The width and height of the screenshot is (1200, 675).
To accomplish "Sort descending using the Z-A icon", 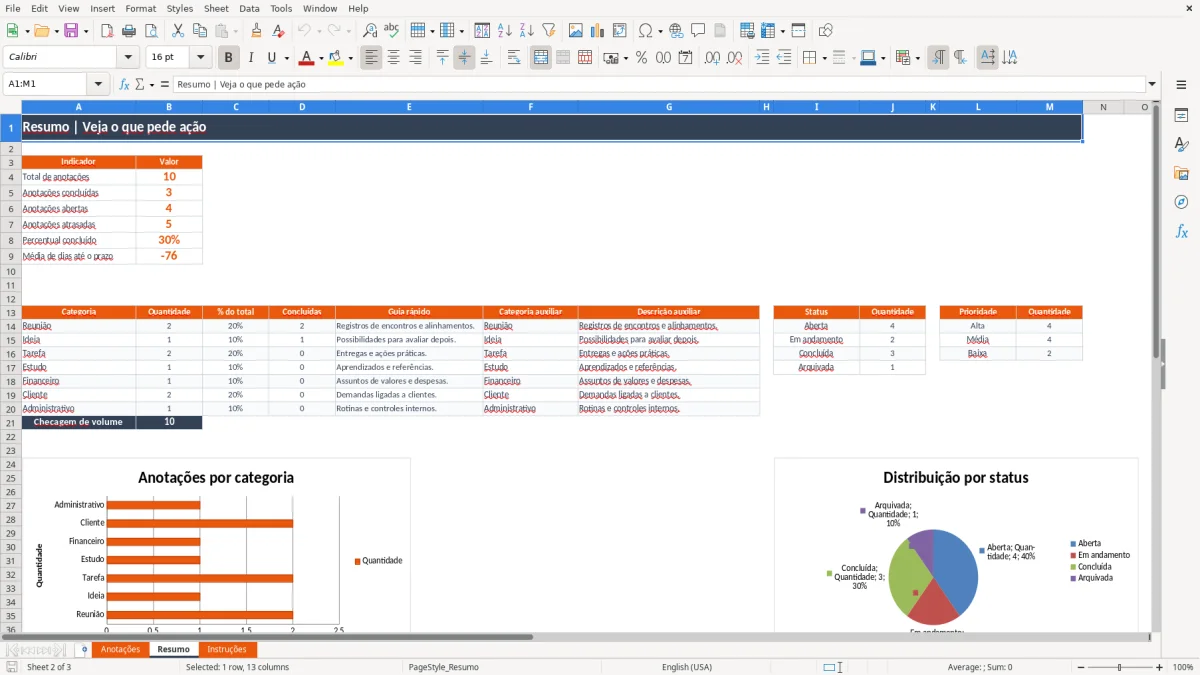I will (x=526, y=31).
